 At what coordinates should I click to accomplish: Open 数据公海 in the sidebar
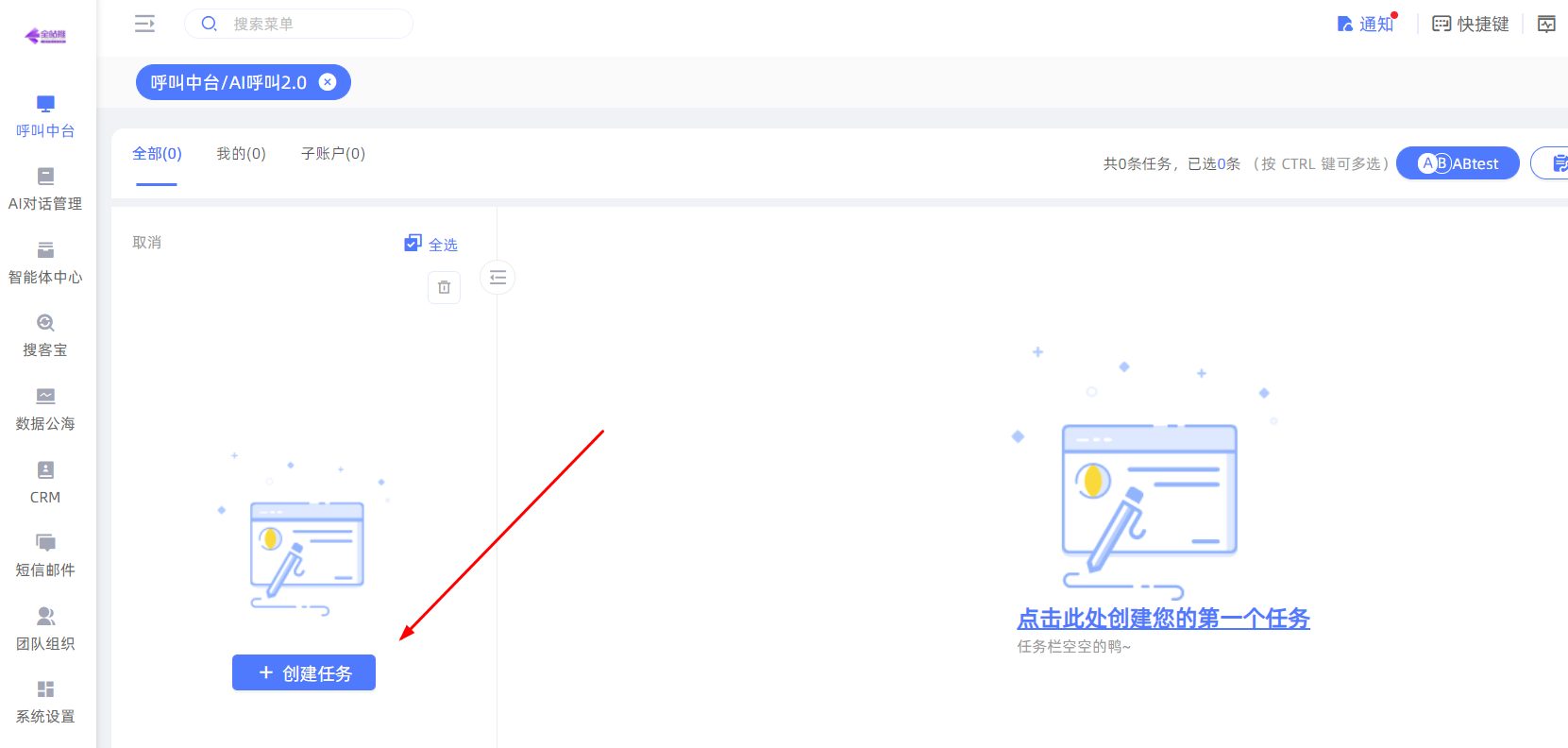pos(44,409)
